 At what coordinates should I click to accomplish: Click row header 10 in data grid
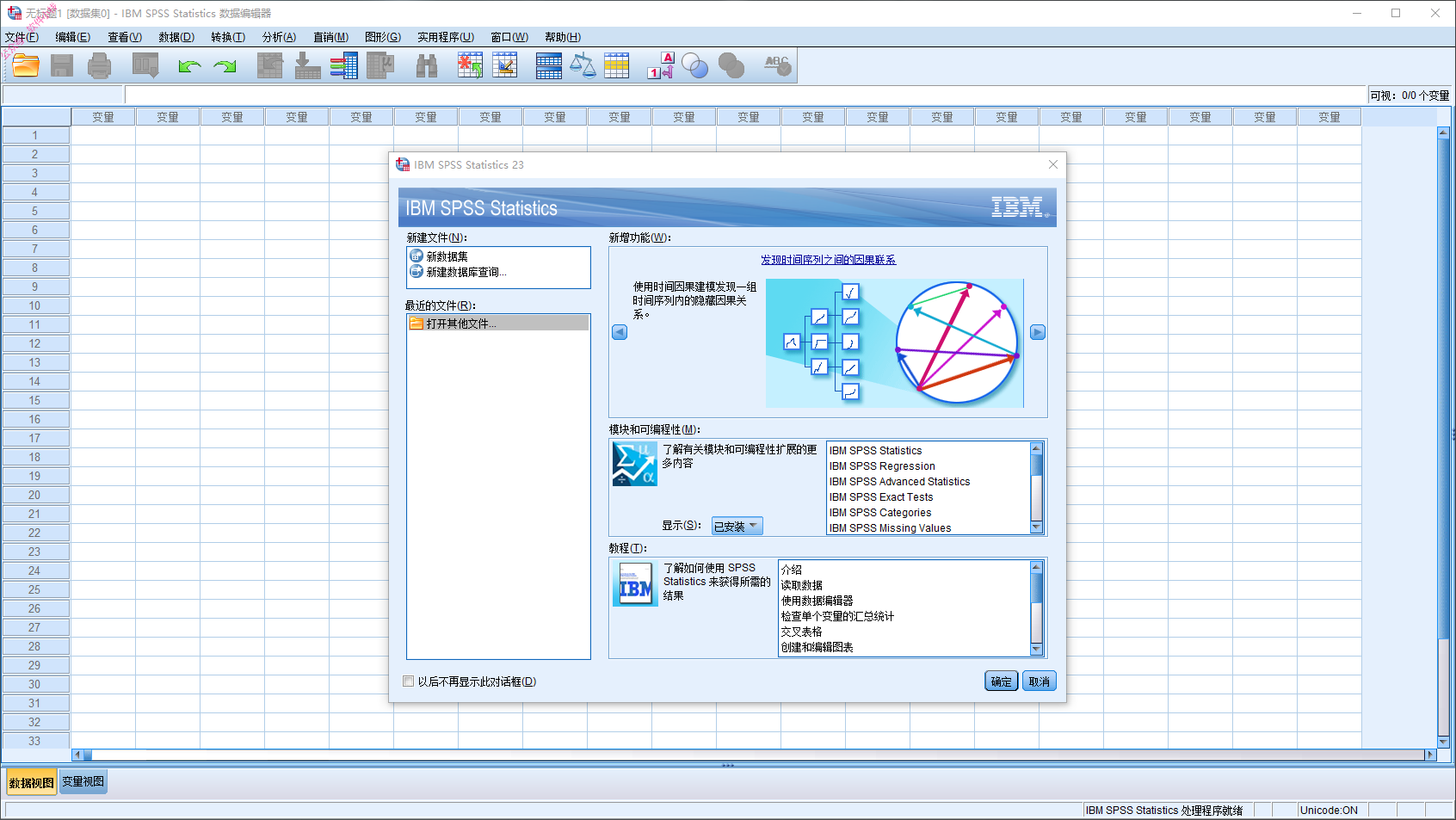click(35, 305)
